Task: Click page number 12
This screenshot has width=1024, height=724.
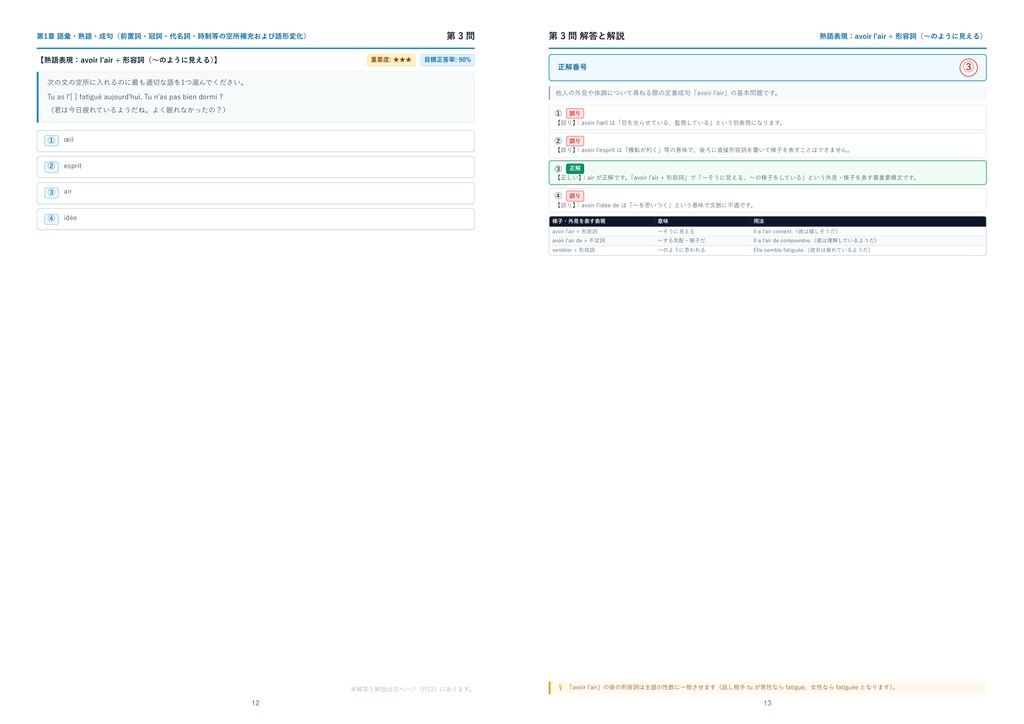Action: coord(255,703)
